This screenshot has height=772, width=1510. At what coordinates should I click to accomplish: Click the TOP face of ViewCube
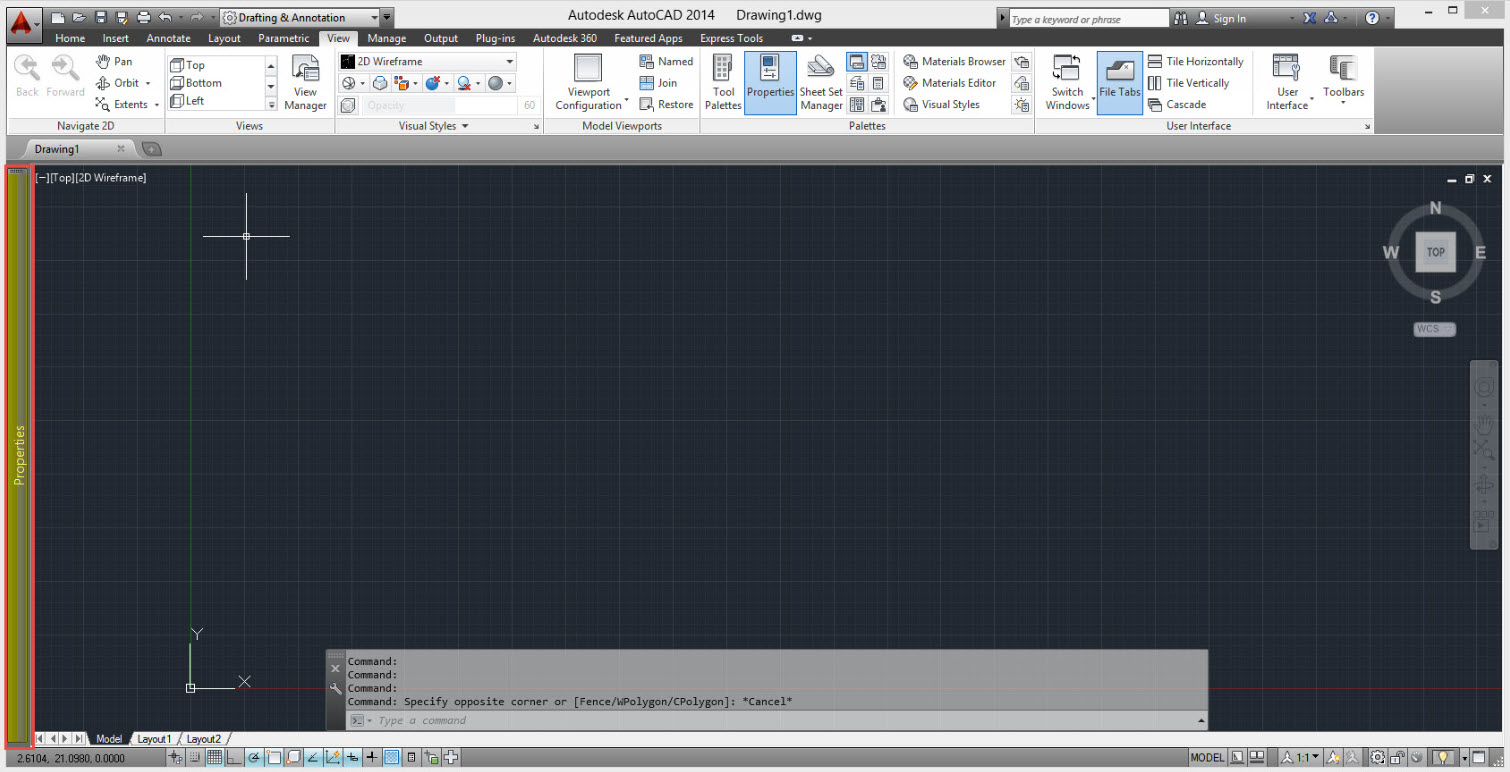[x=1435, y=252]
